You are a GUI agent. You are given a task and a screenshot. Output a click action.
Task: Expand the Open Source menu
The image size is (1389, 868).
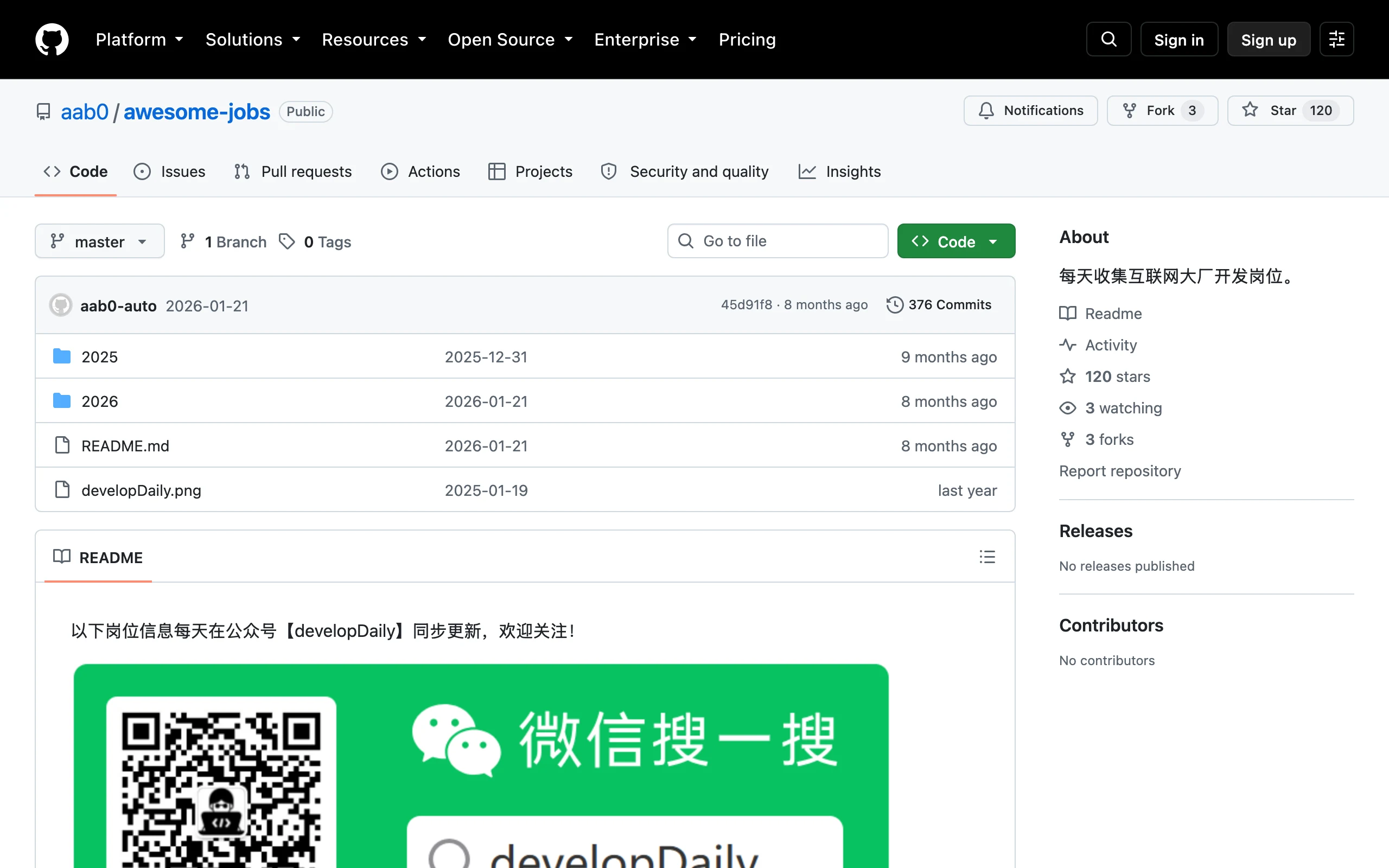tap(510, 40)
